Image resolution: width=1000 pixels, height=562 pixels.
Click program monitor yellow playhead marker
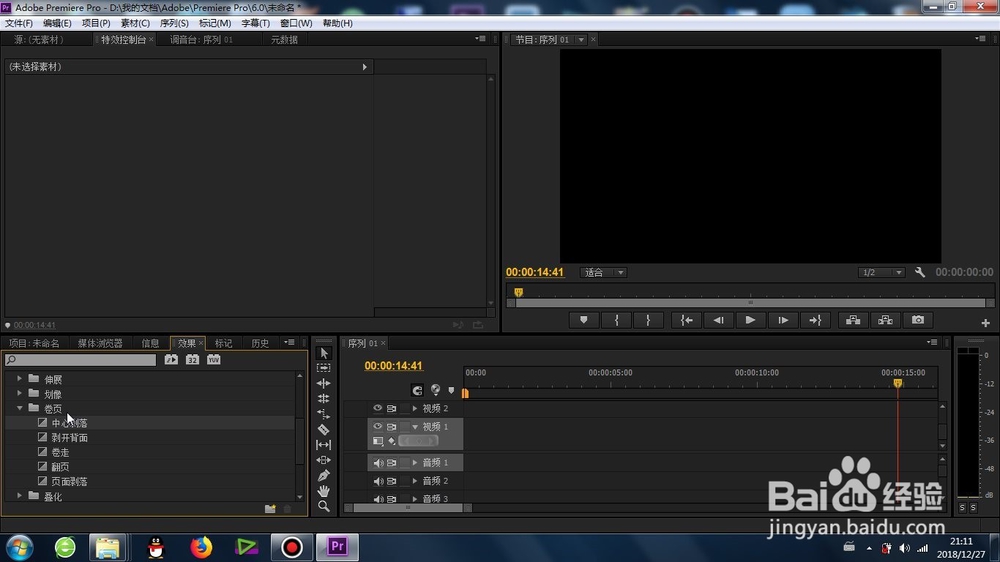[518, 292]
